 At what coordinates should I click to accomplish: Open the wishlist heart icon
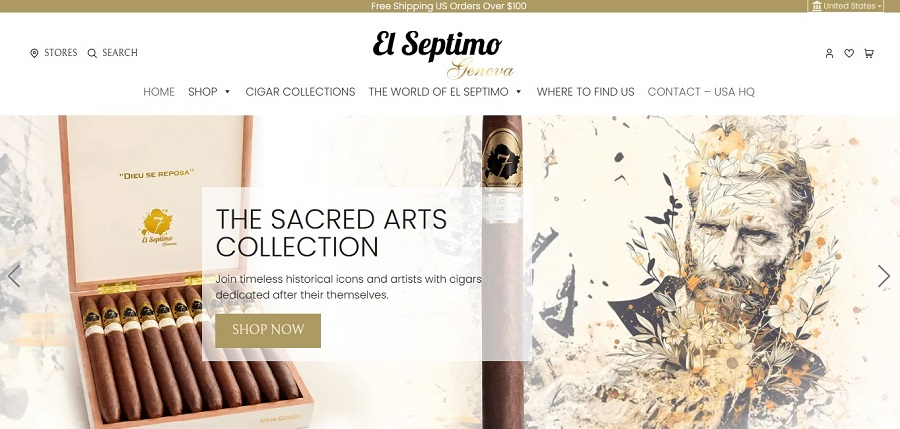(849, 53)
